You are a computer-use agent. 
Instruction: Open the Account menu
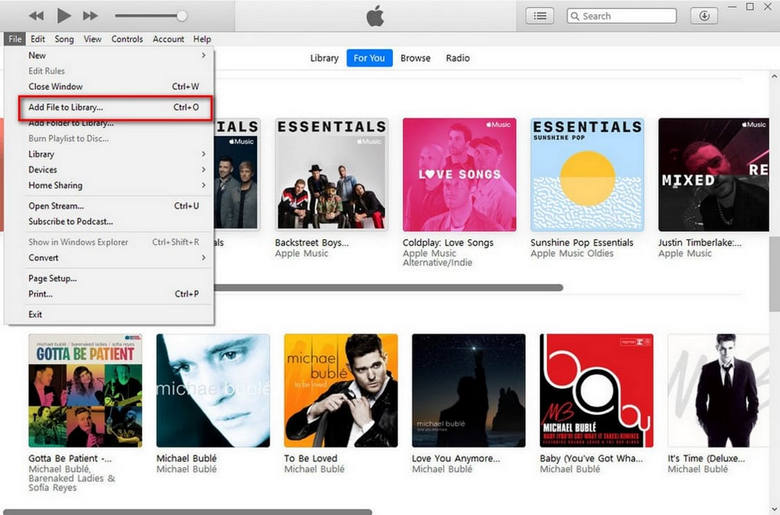point(168,39)
